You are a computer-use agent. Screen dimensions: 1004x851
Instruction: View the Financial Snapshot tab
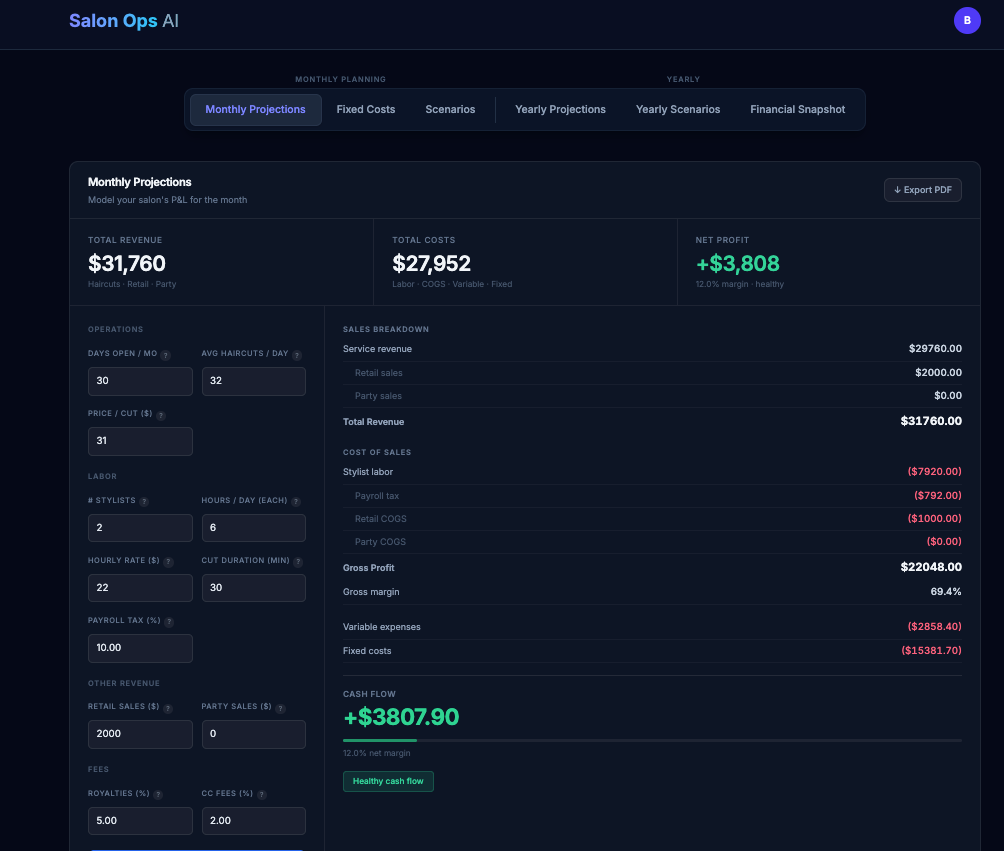click(x=797, y=109)
